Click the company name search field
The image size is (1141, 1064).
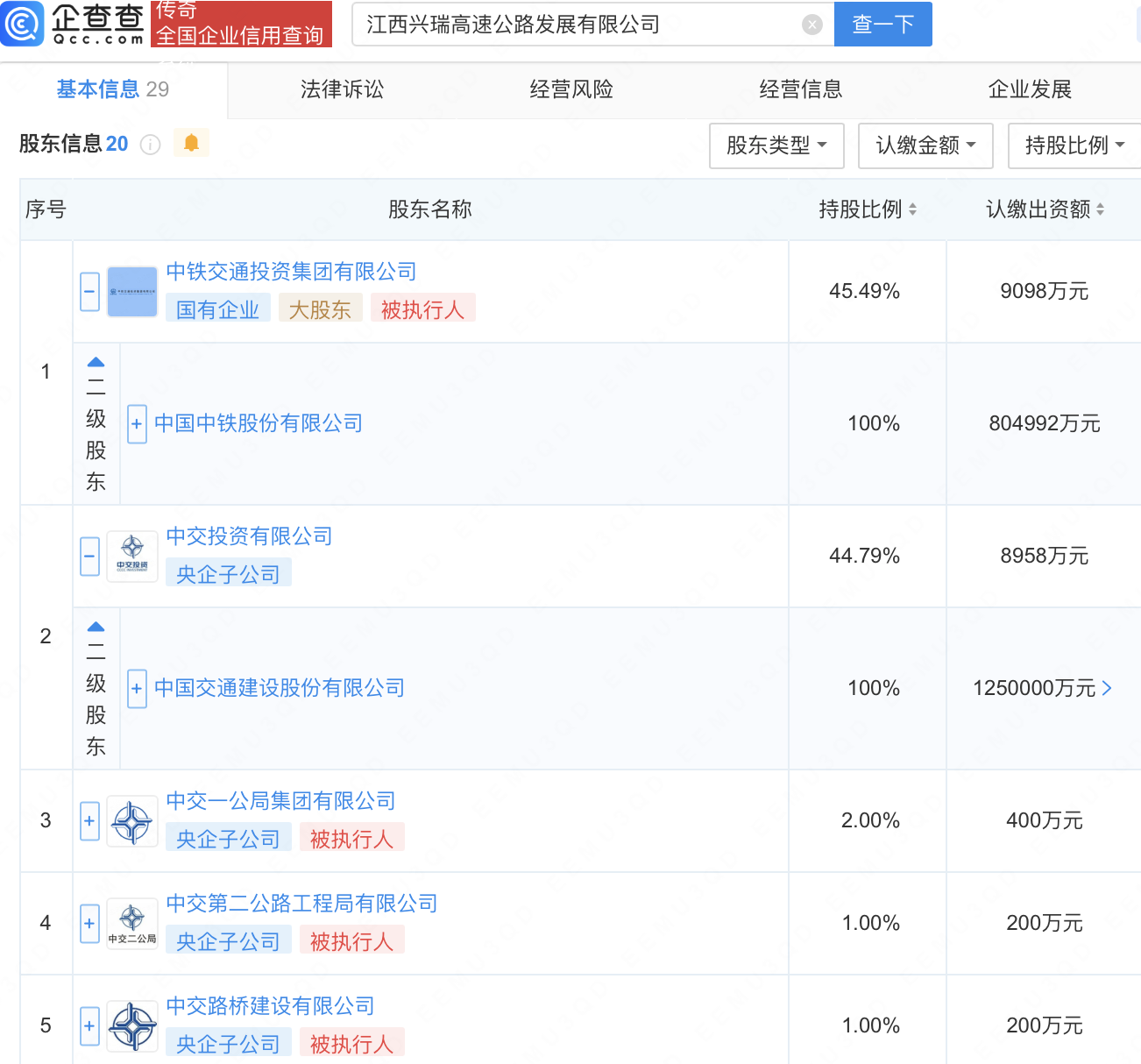(x=578, y=25)
